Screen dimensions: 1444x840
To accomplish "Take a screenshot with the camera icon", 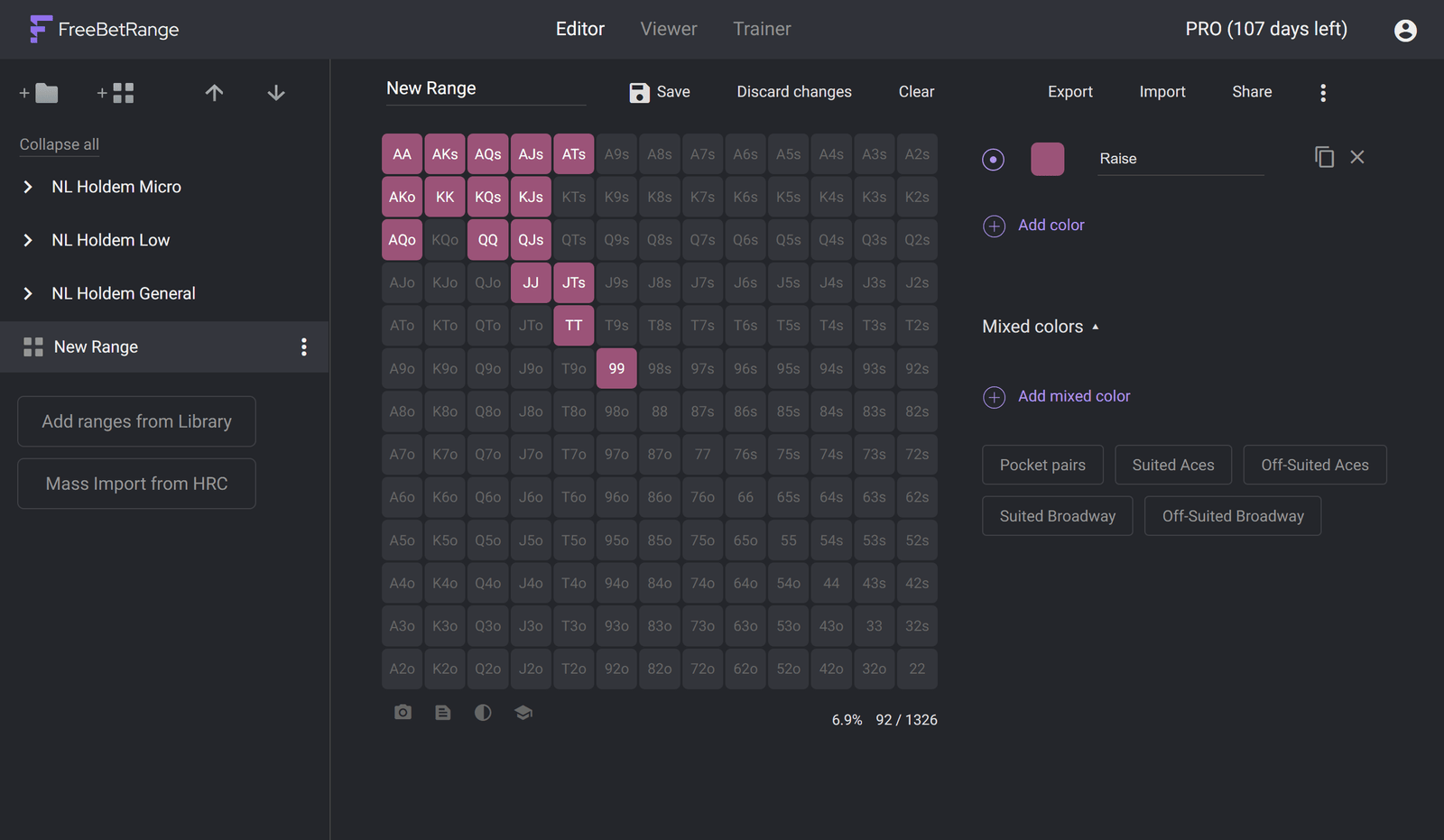I will pyautogui.click(x=403, y=713).
